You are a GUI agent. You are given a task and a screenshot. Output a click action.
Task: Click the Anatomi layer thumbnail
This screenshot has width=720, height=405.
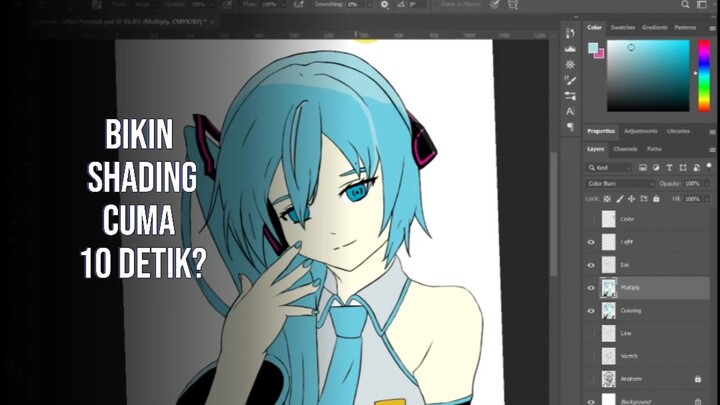pyautogui.click(x=608, y=379)
